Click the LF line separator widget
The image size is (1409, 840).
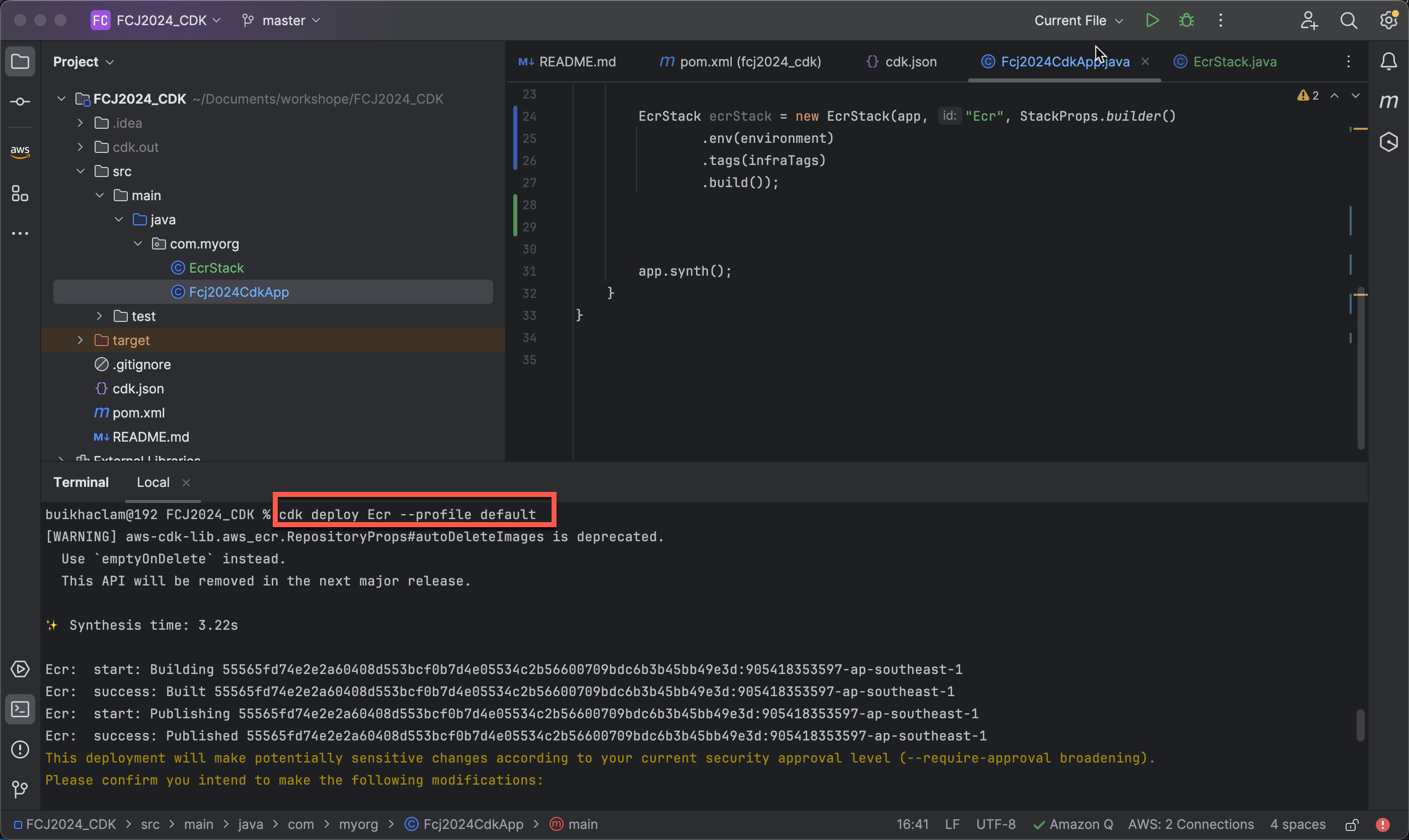(952, 824)
